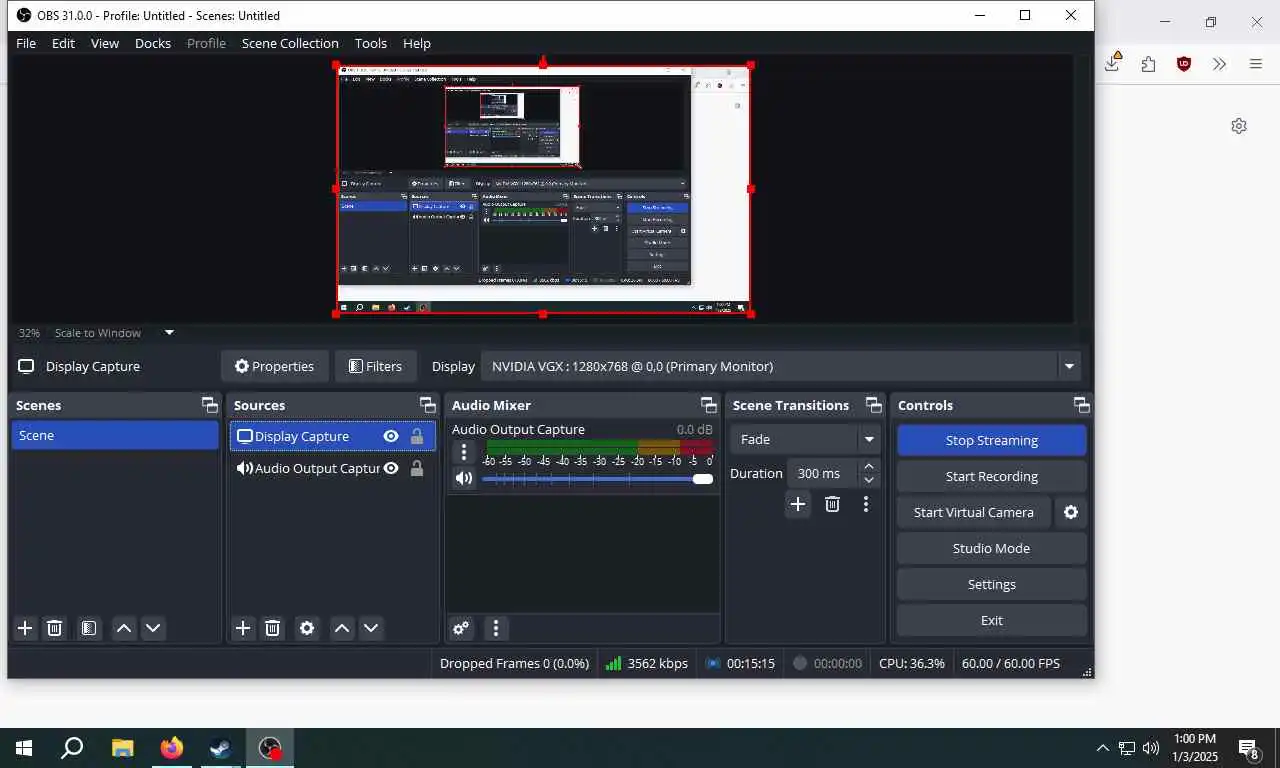
Task: Move scene down arrow in Scenes panel
Action: [x=153, y=628]
